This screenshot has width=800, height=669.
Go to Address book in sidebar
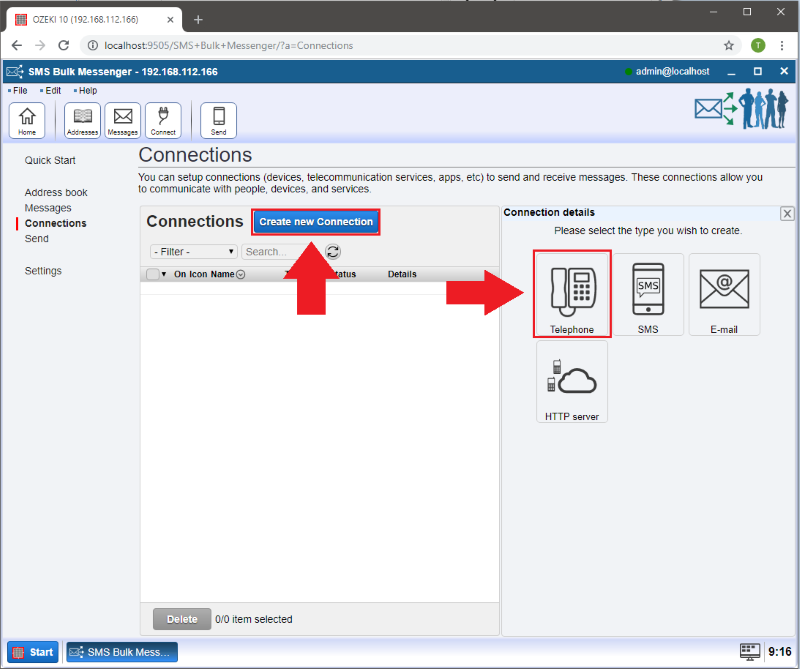click(x=56, y=192)
